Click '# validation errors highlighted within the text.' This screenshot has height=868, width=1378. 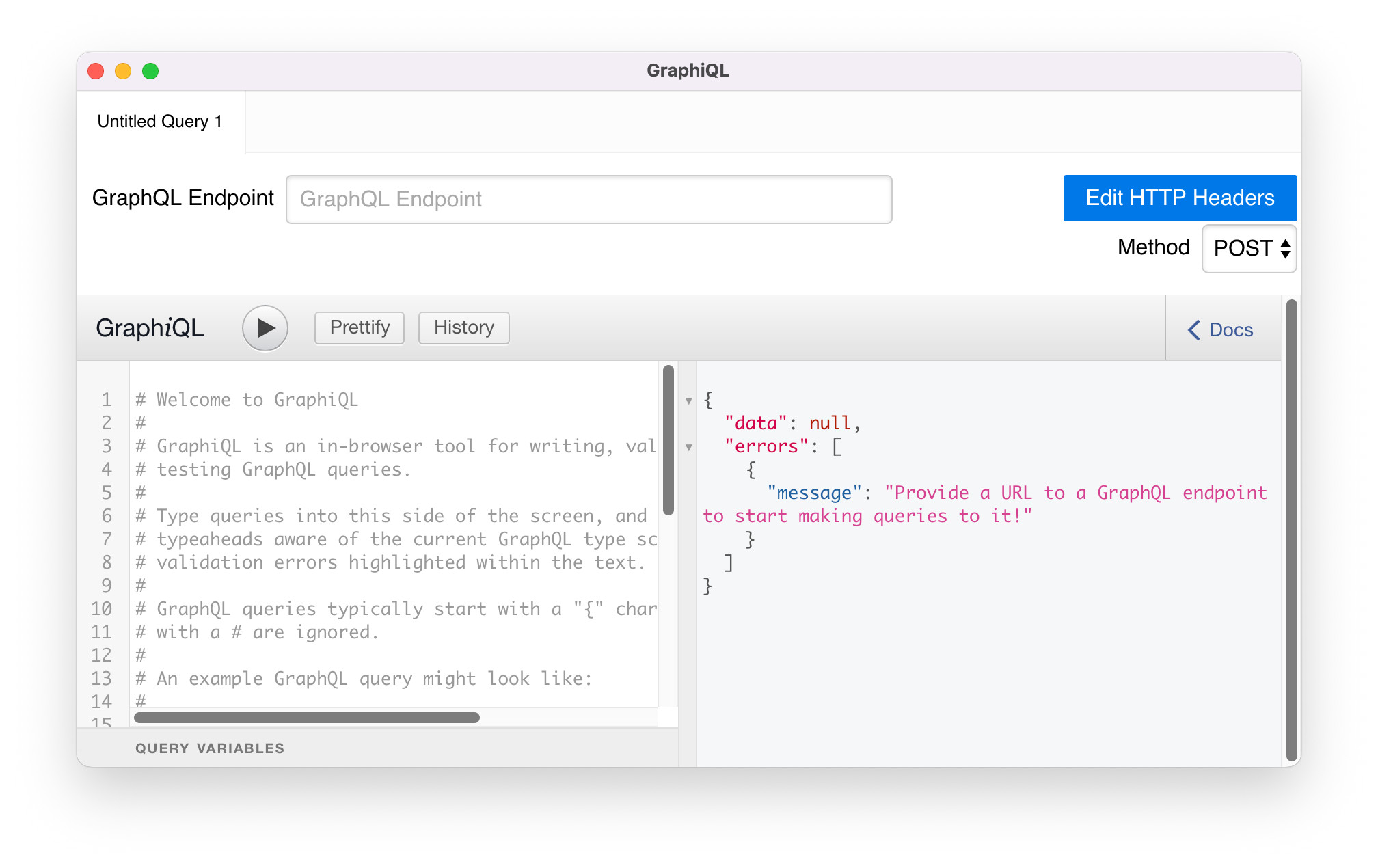pyautogui.click(x=390, y=562)
